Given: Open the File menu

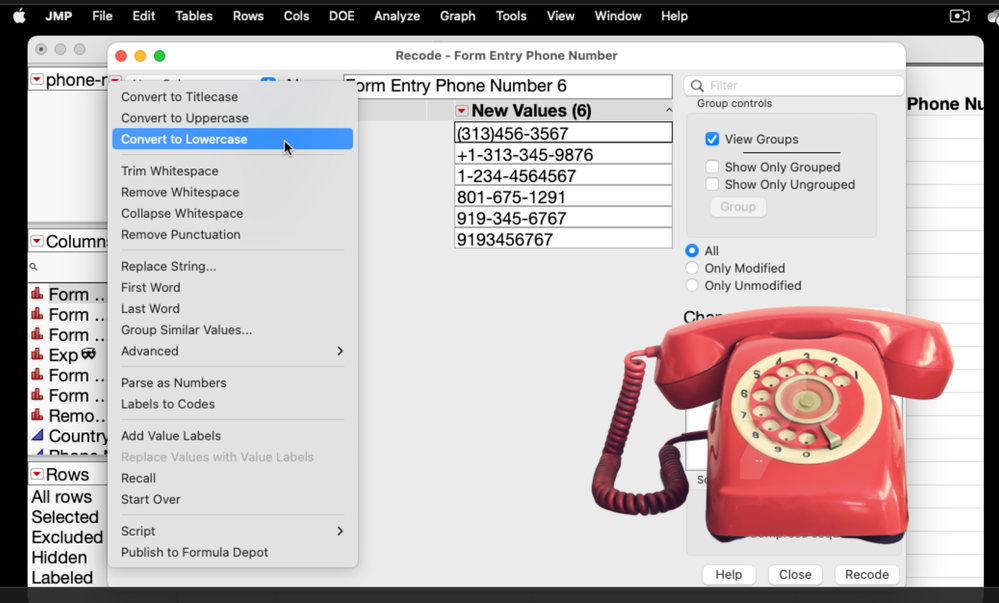Looking at the screenshot, I should 102,16.
